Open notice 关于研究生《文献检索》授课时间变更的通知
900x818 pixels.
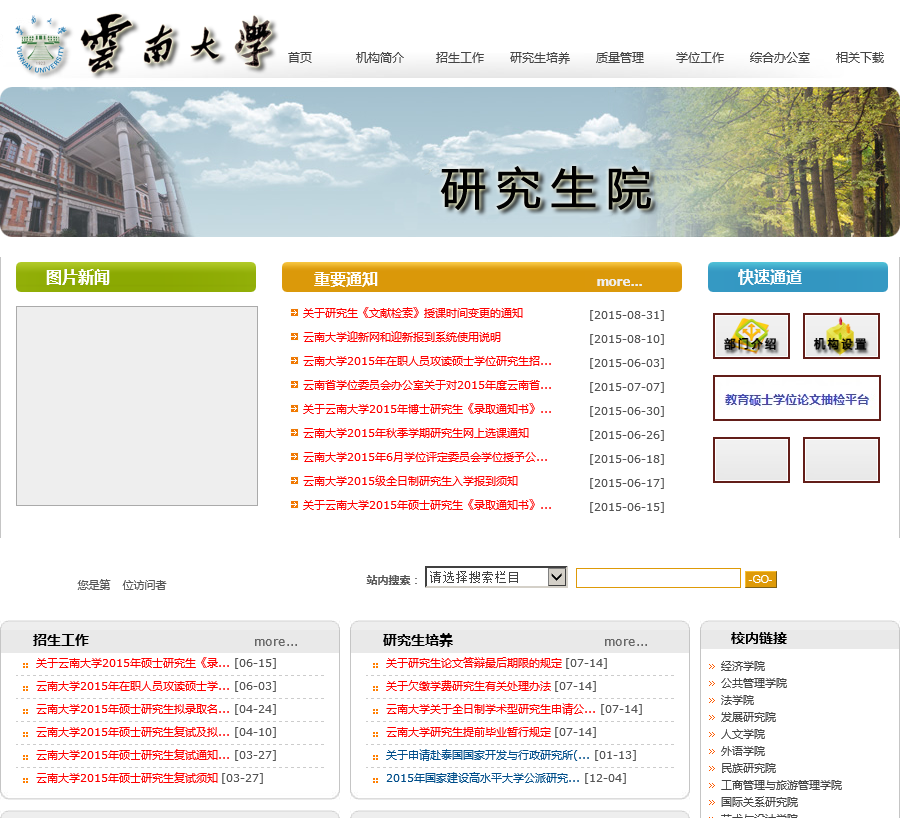(x=412, y=313)
